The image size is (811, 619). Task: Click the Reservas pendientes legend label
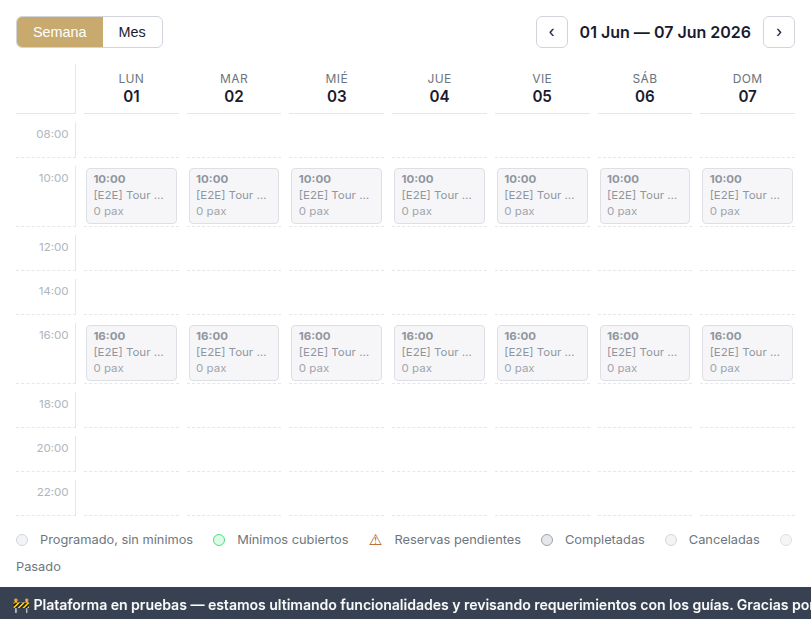[x=458, y=540]
